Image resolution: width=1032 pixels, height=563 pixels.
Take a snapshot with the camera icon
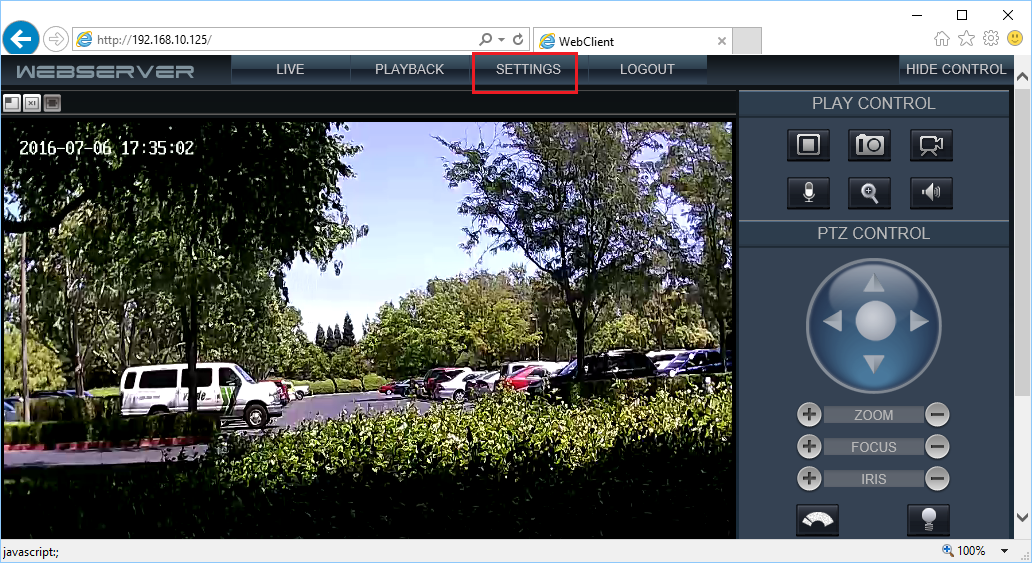coord(869,145)
